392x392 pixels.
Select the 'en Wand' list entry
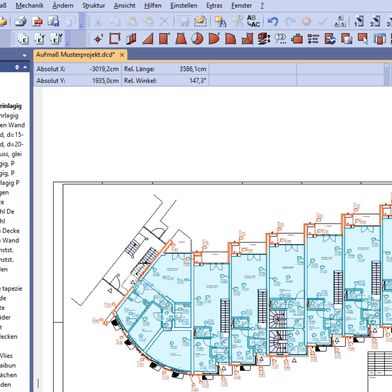tap(12, 125)
